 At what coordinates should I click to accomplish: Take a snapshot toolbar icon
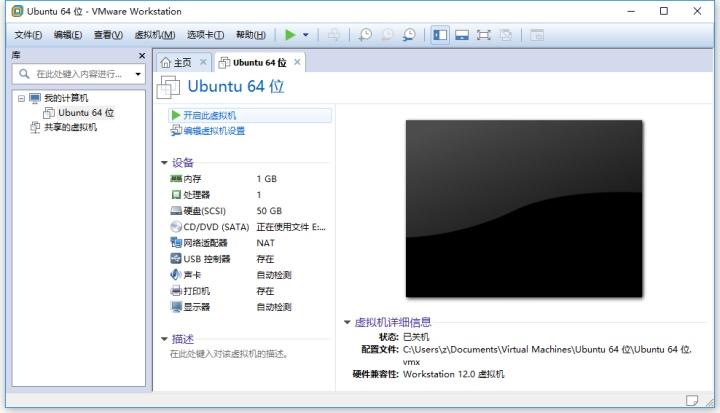pyautogui.click(x=366, y=35)
